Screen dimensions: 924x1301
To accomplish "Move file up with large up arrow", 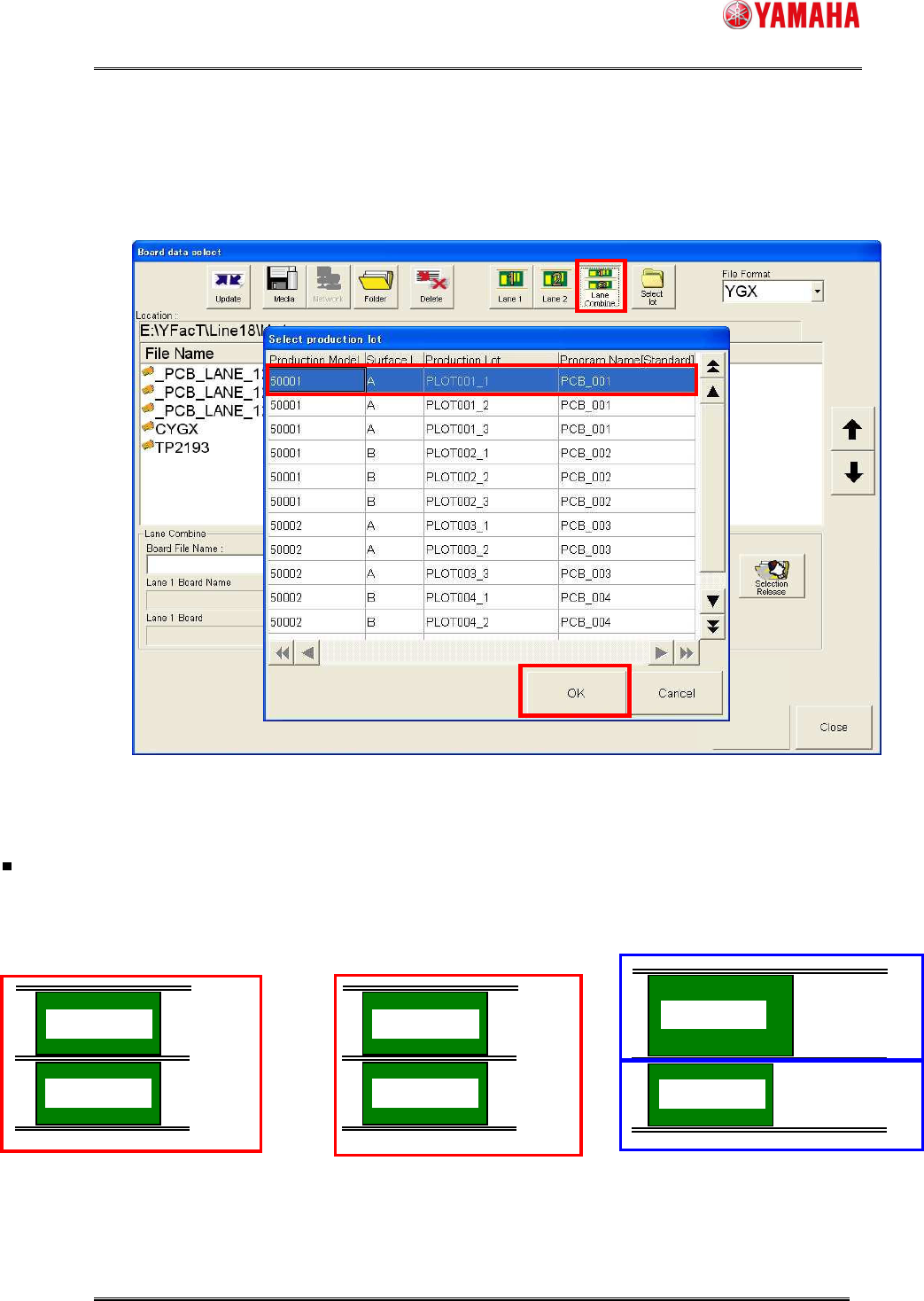I will [x=853, y=430].
